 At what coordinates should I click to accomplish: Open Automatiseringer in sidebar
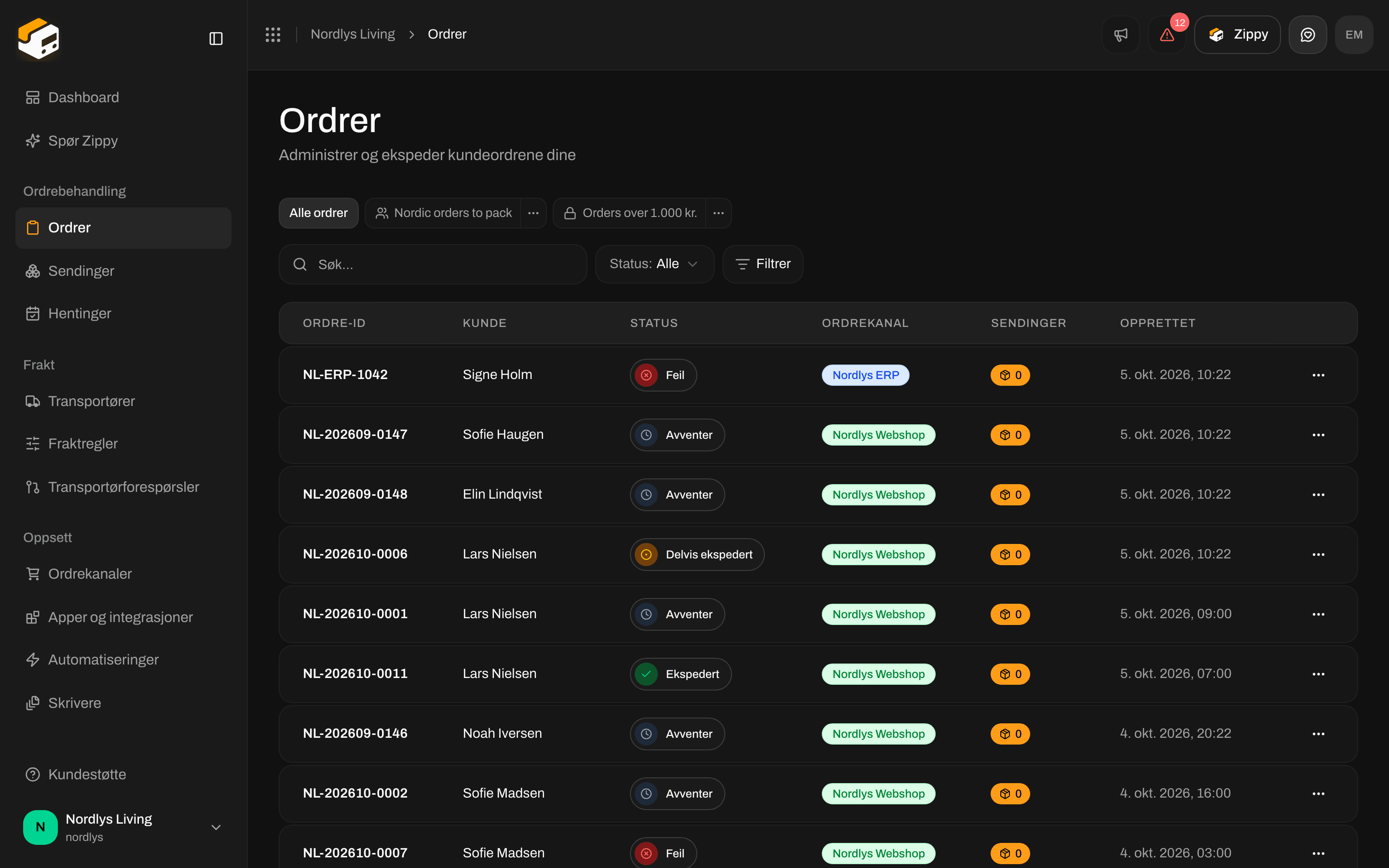pyautogui.click(x=123, y=660)
